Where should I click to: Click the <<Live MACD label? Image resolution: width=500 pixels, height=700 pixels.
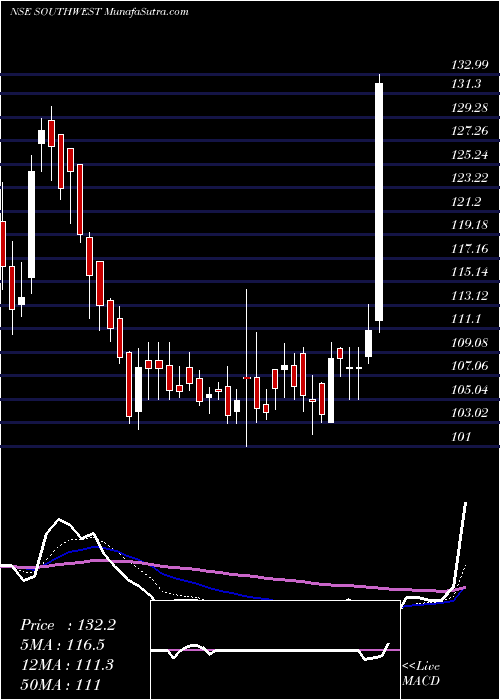[421, 674]
